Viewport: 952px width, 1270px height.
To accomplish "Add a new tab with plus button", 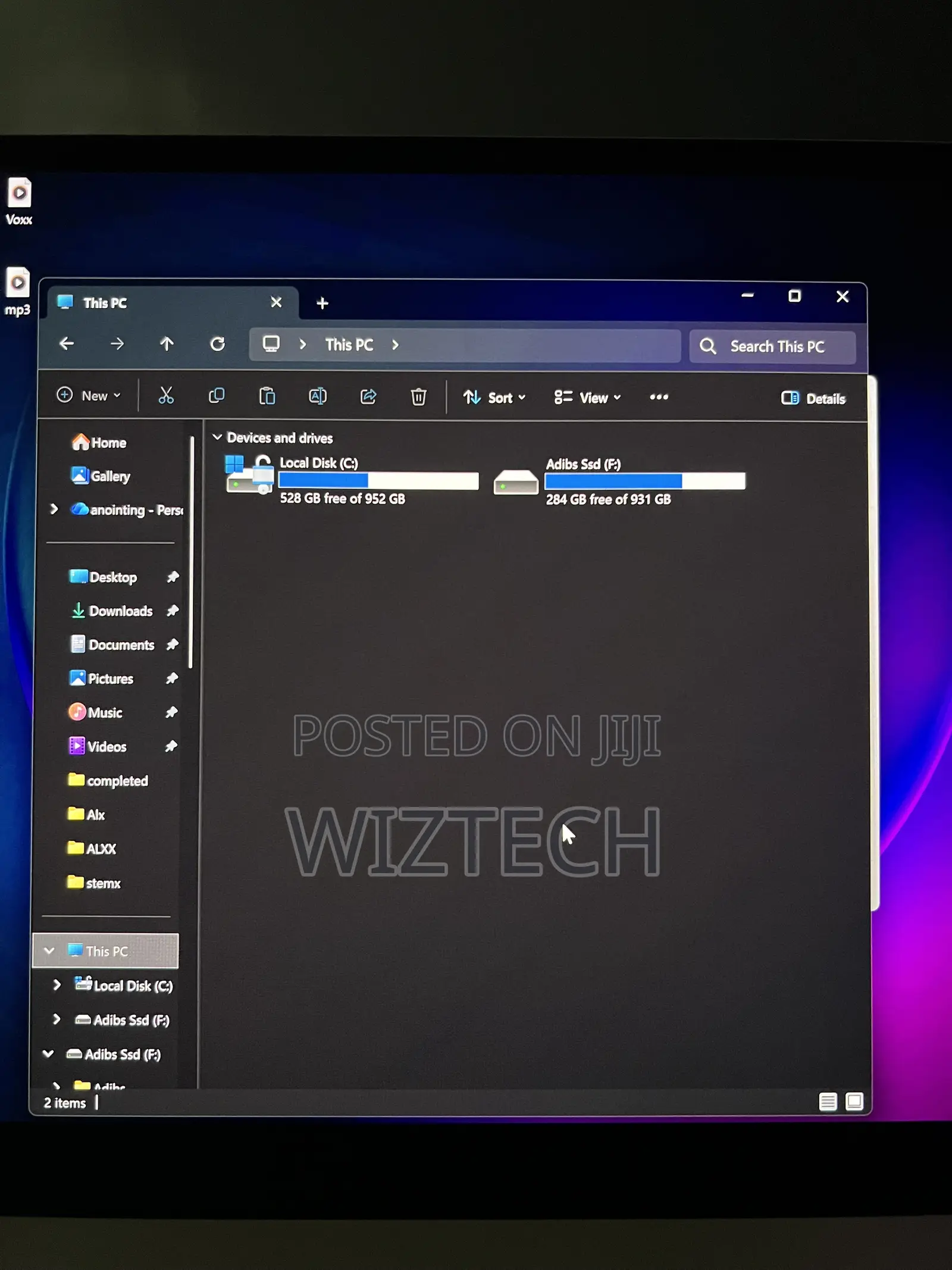I will tap(322, 304).
